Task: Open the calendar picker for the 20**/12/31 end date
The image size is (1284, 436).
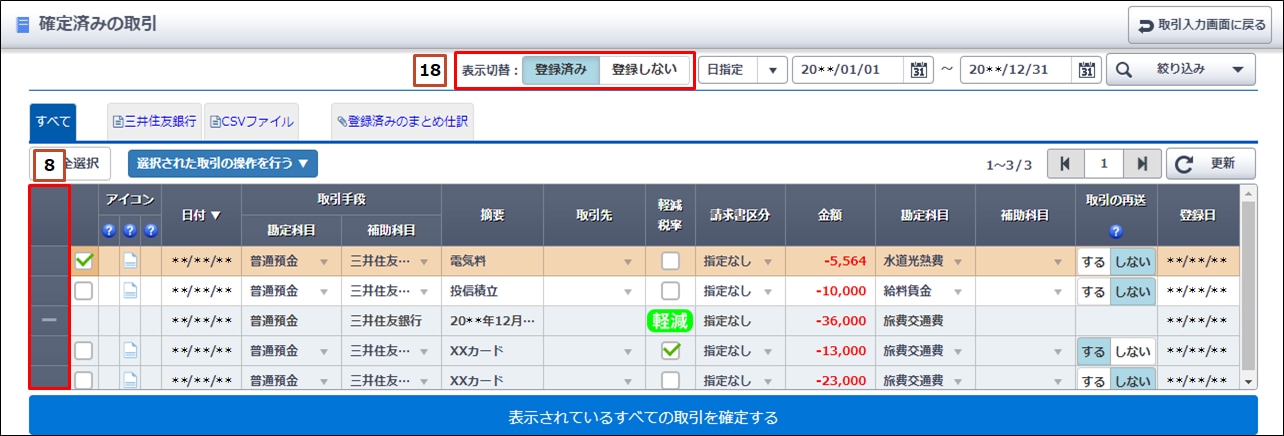Action: click(1087, 70)
